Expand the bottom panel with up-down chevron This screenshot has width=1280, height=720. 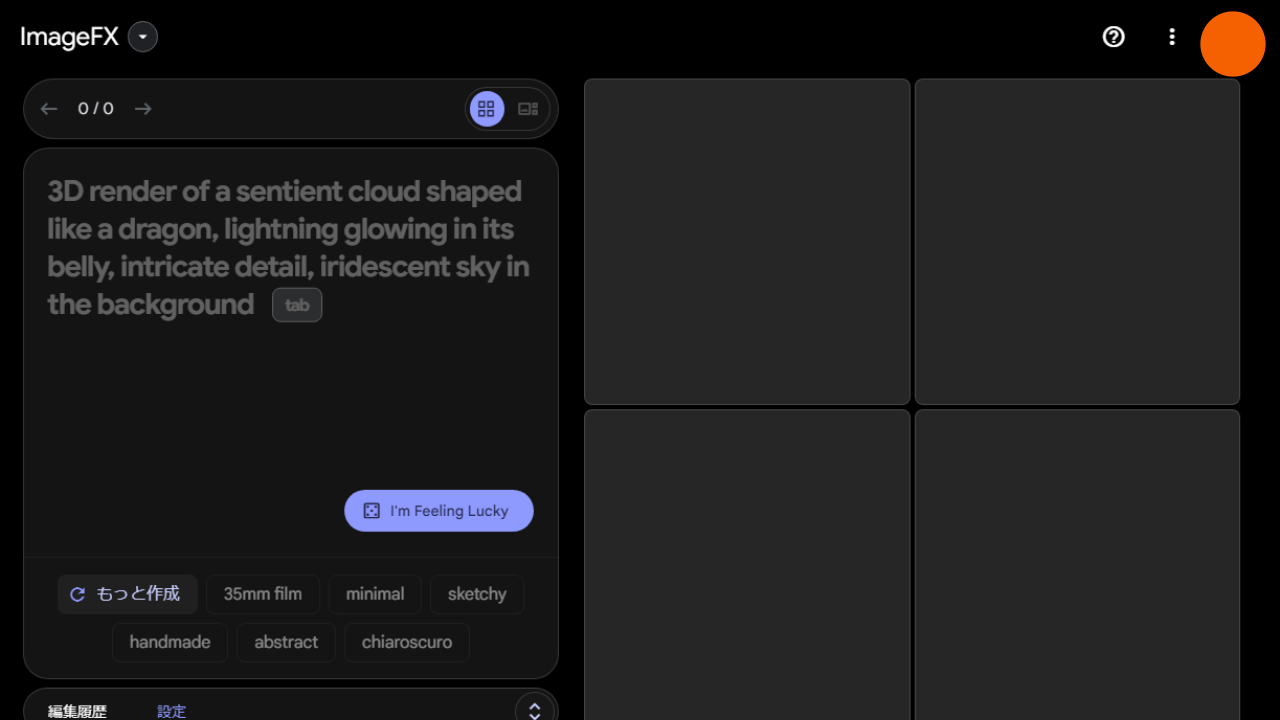point(535,710)
